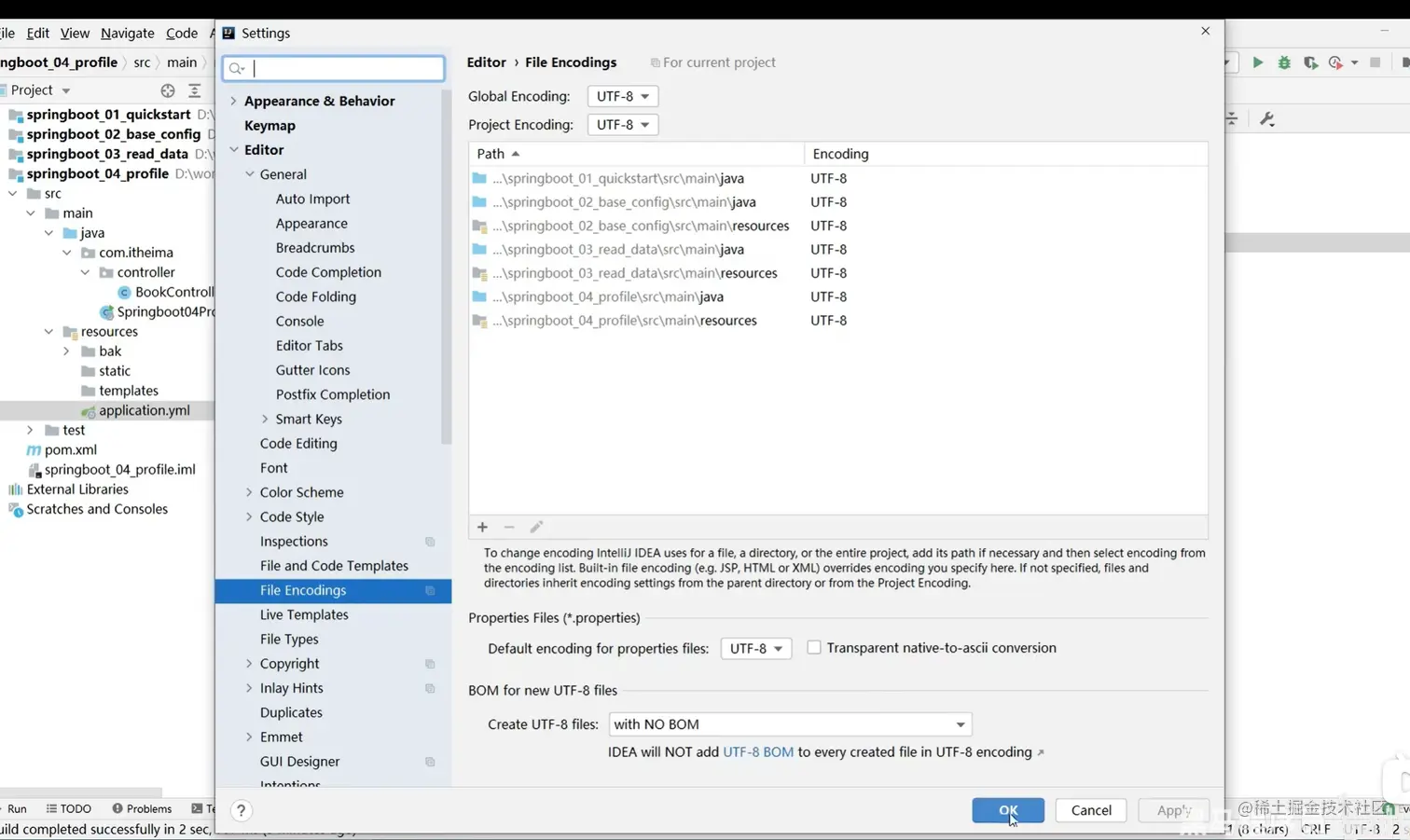Open the Edit menu
This screenshot has width=1410, height=840.
point(38,33)
